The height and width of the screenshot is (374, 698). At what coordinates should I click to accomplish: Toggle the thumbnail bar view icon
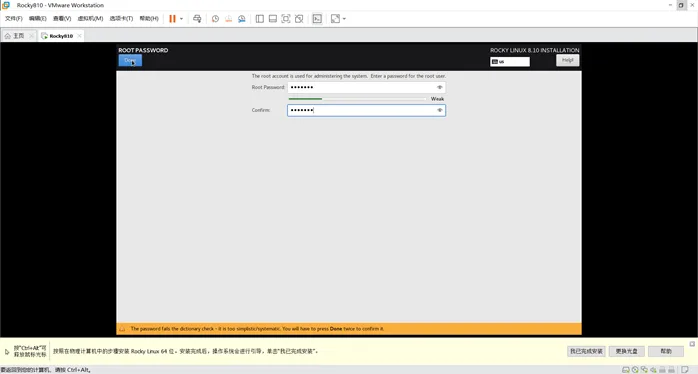click(x=273, y=19)
